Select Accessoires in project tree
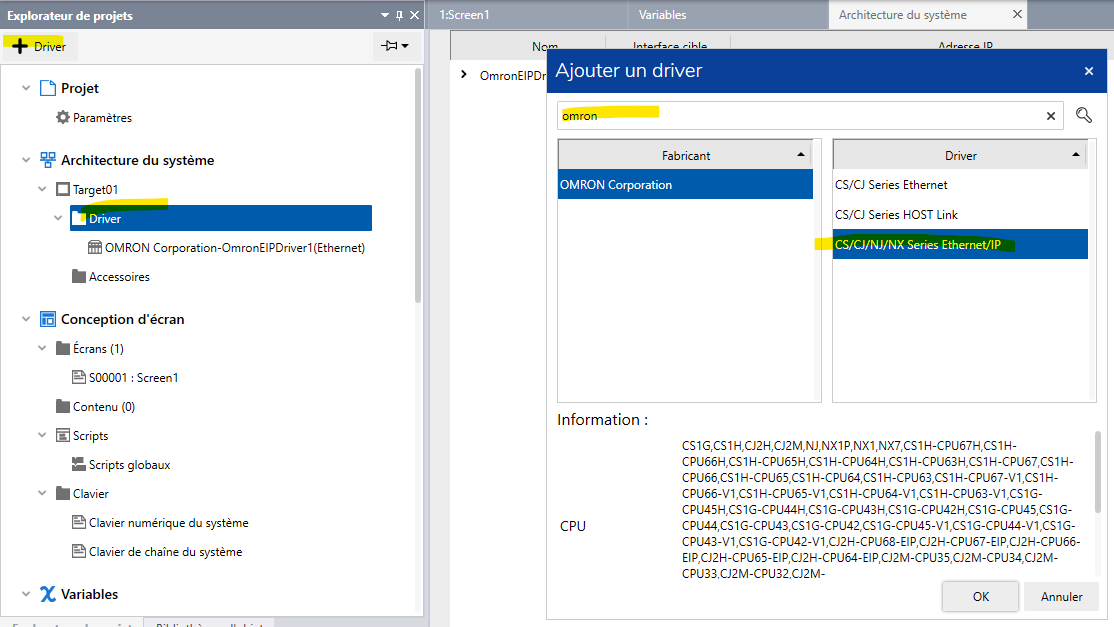1114x627 pixels. pyautogui.click(x=119, y=276)
